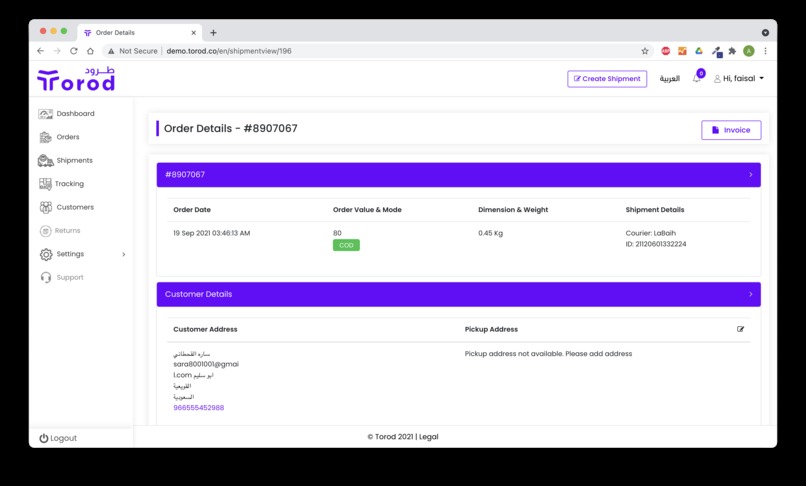Open a new browser tab

coord(213,33)
